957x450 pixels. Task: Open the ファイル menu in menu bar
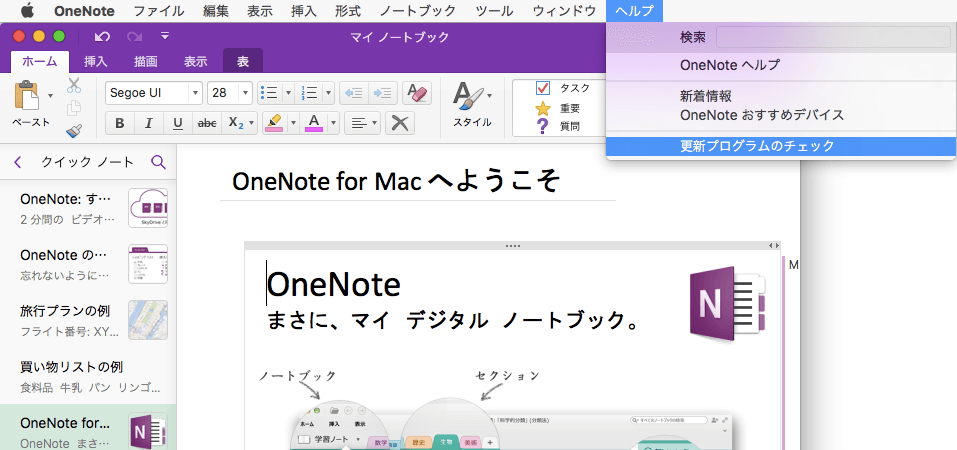coord(159,10)
